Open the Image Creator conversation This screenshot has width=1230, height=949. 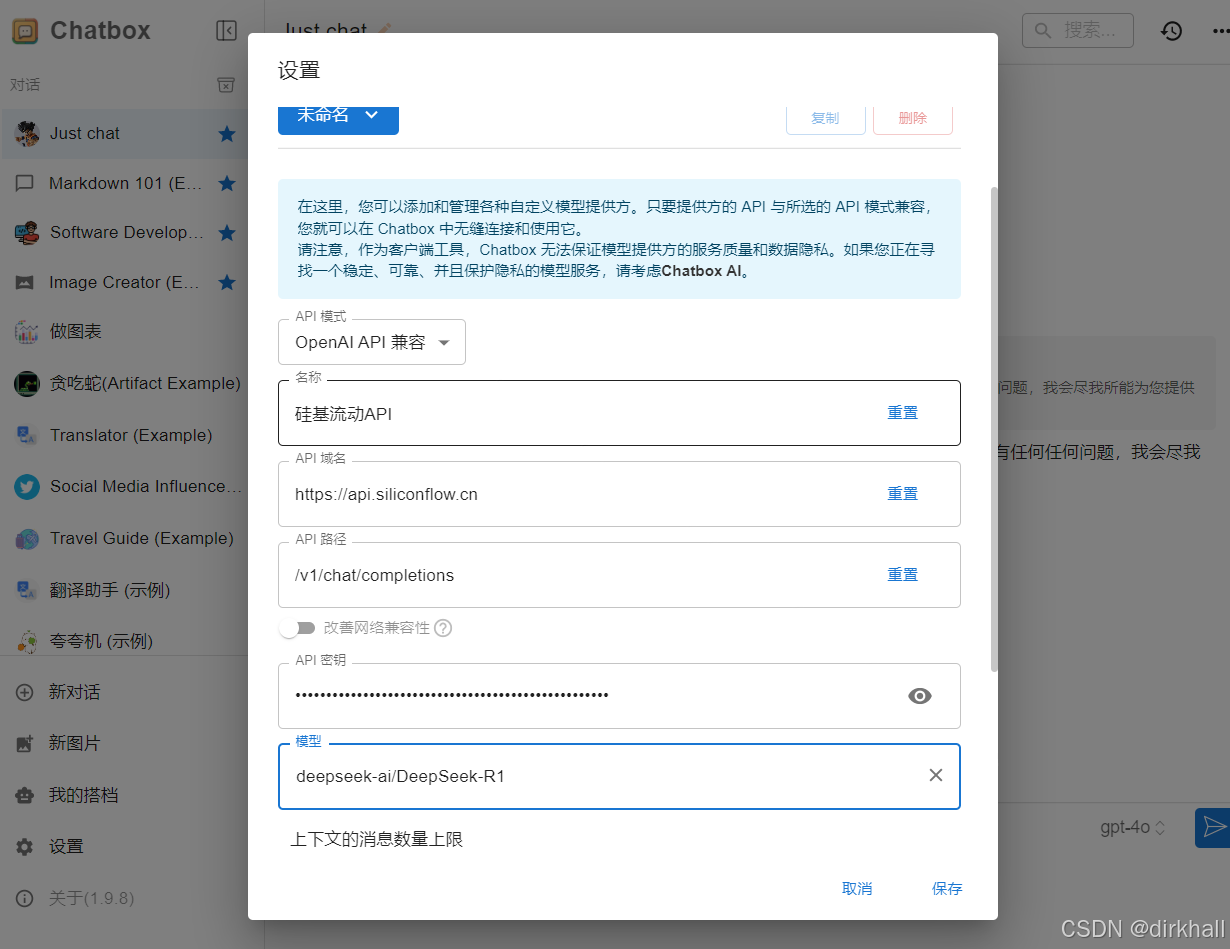coord(124,282)
